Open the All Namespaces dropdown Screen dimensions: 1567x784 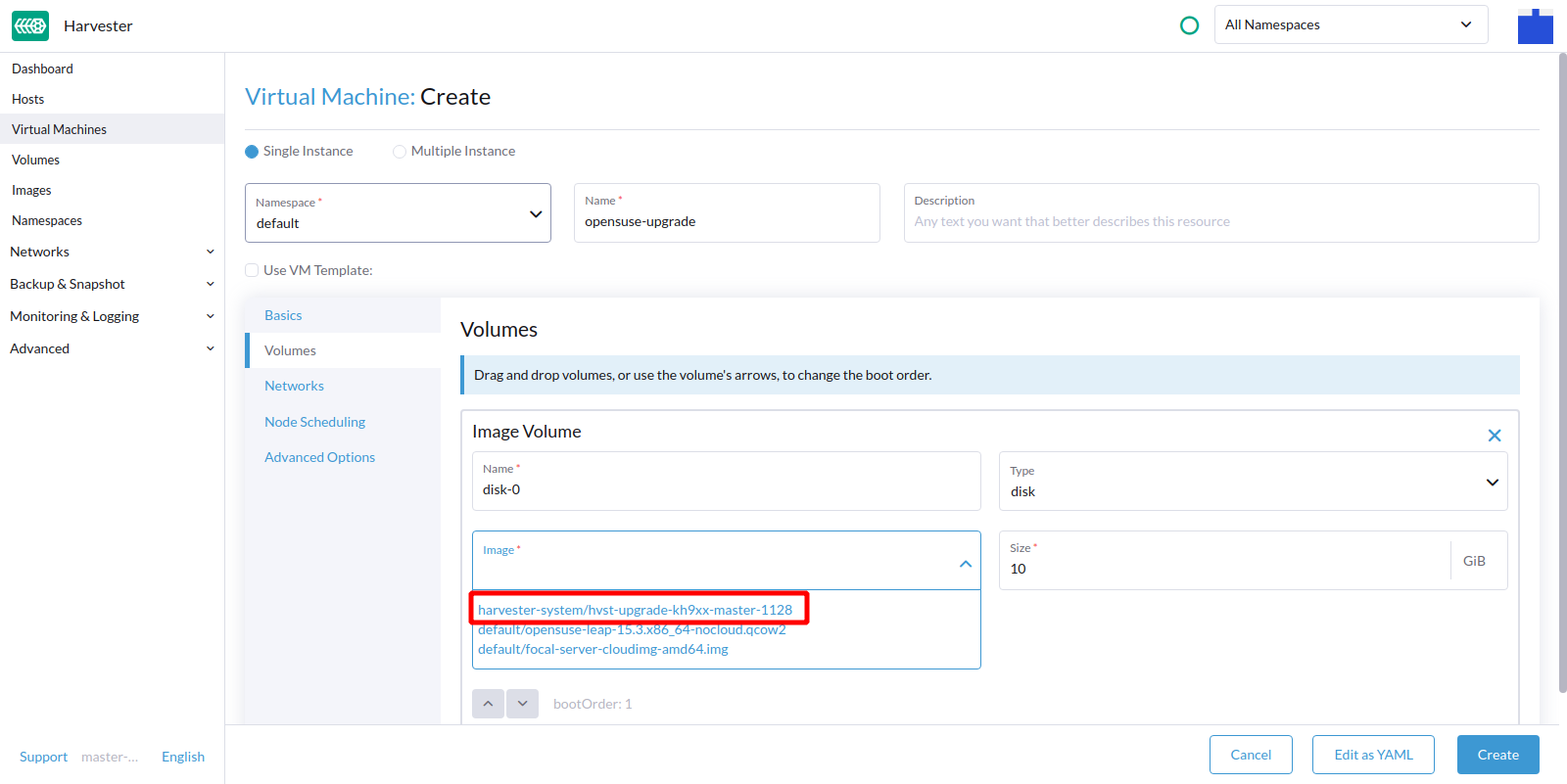(x=1351, y=24)
